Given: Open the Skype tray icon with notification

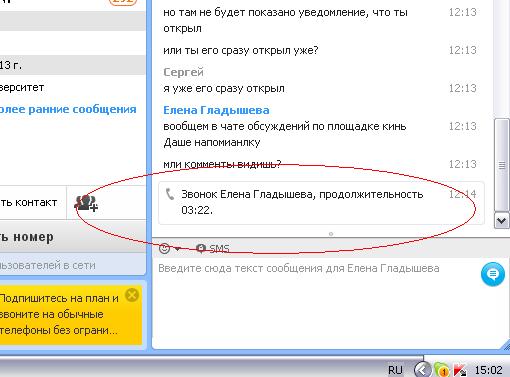Looking at the screenshot, I should 441,370.
